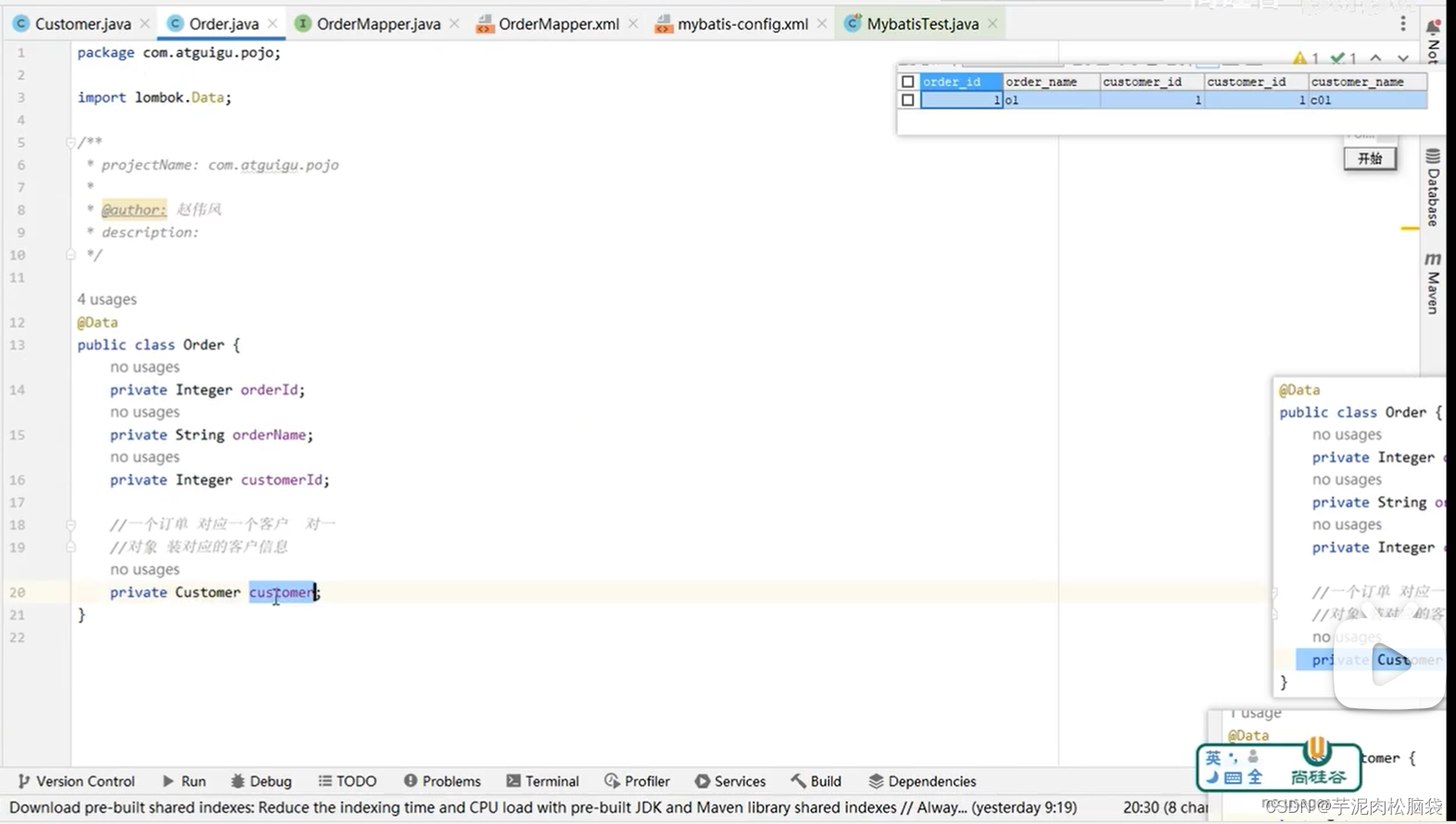Check the row checkbox for order o1
Viewport: 1456px width, 824px height.
tap(908, 100)
